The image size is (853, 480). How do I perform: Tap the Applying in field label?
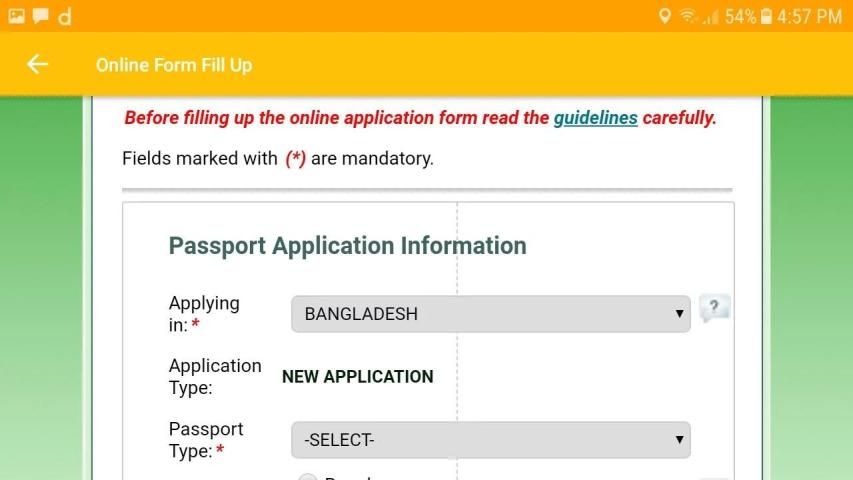point(203,314)
